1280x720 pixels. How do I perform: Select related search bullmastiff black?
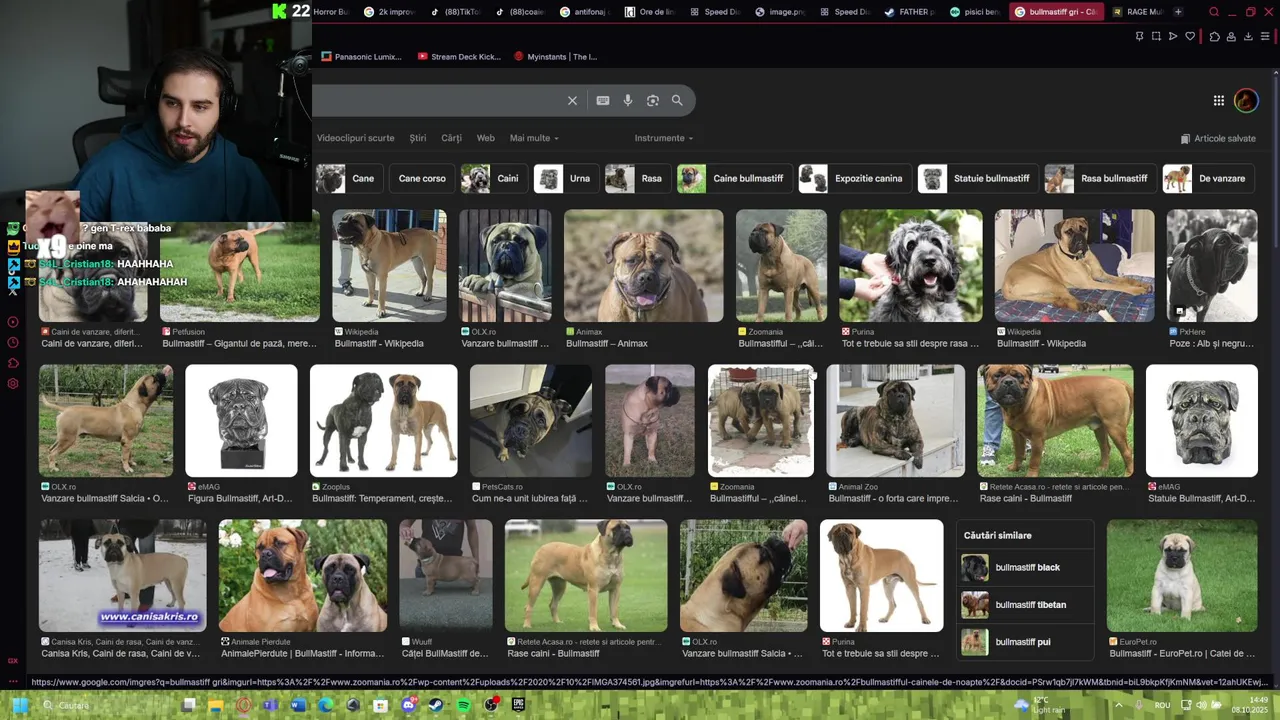(1025, 568)
